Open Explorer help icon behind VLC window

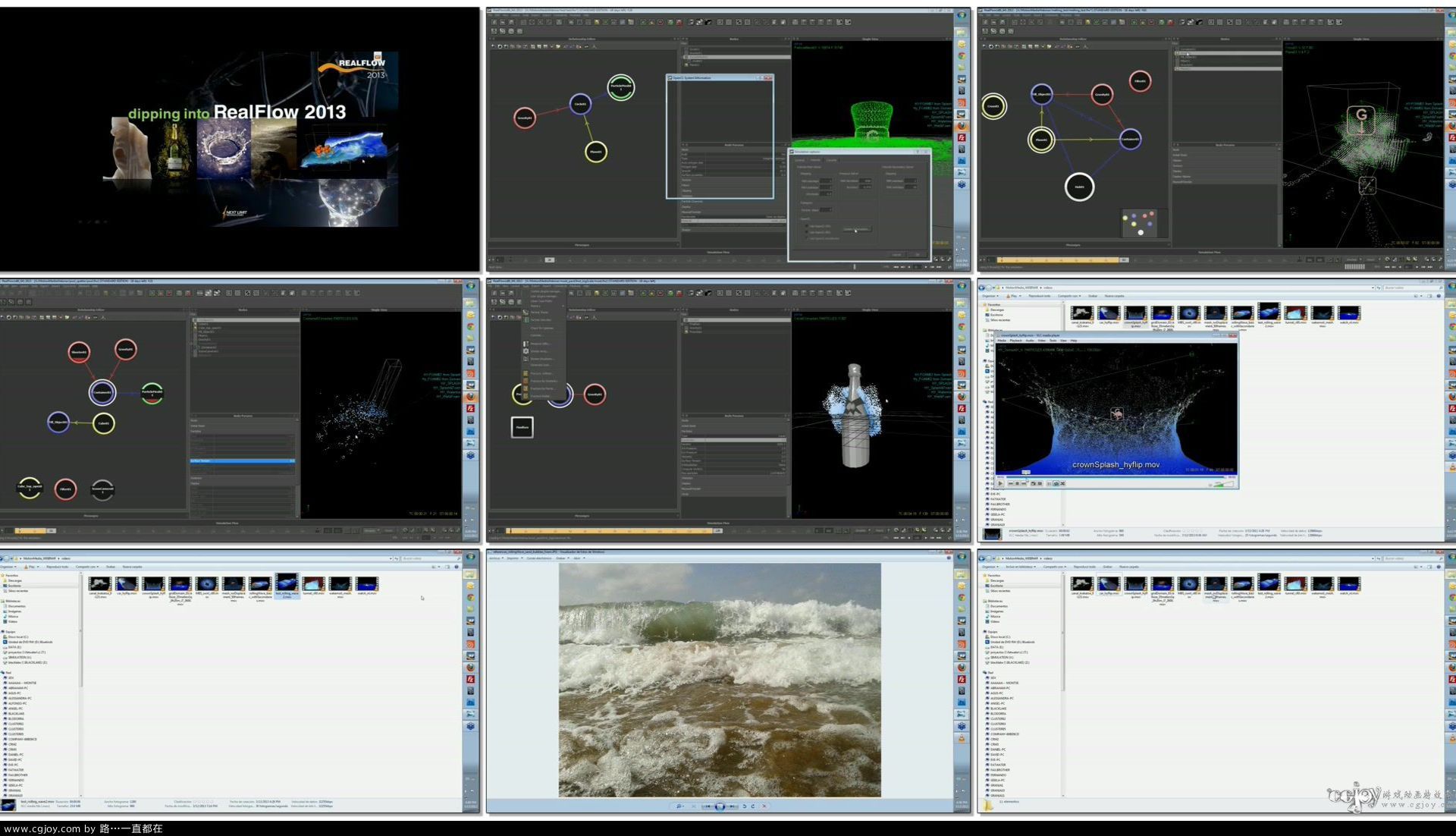[x=1439, y=296]
